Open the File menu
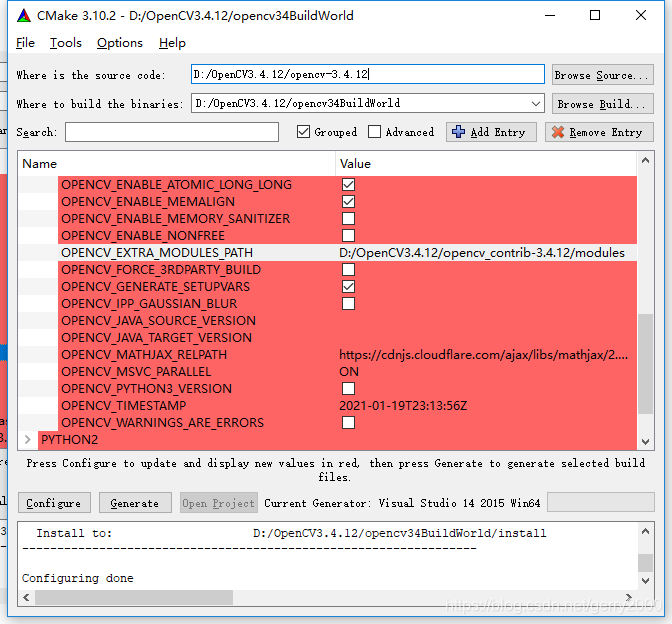The width and height of the screenshot is (672, 624). pyautogui.click(x=25, y=43)
